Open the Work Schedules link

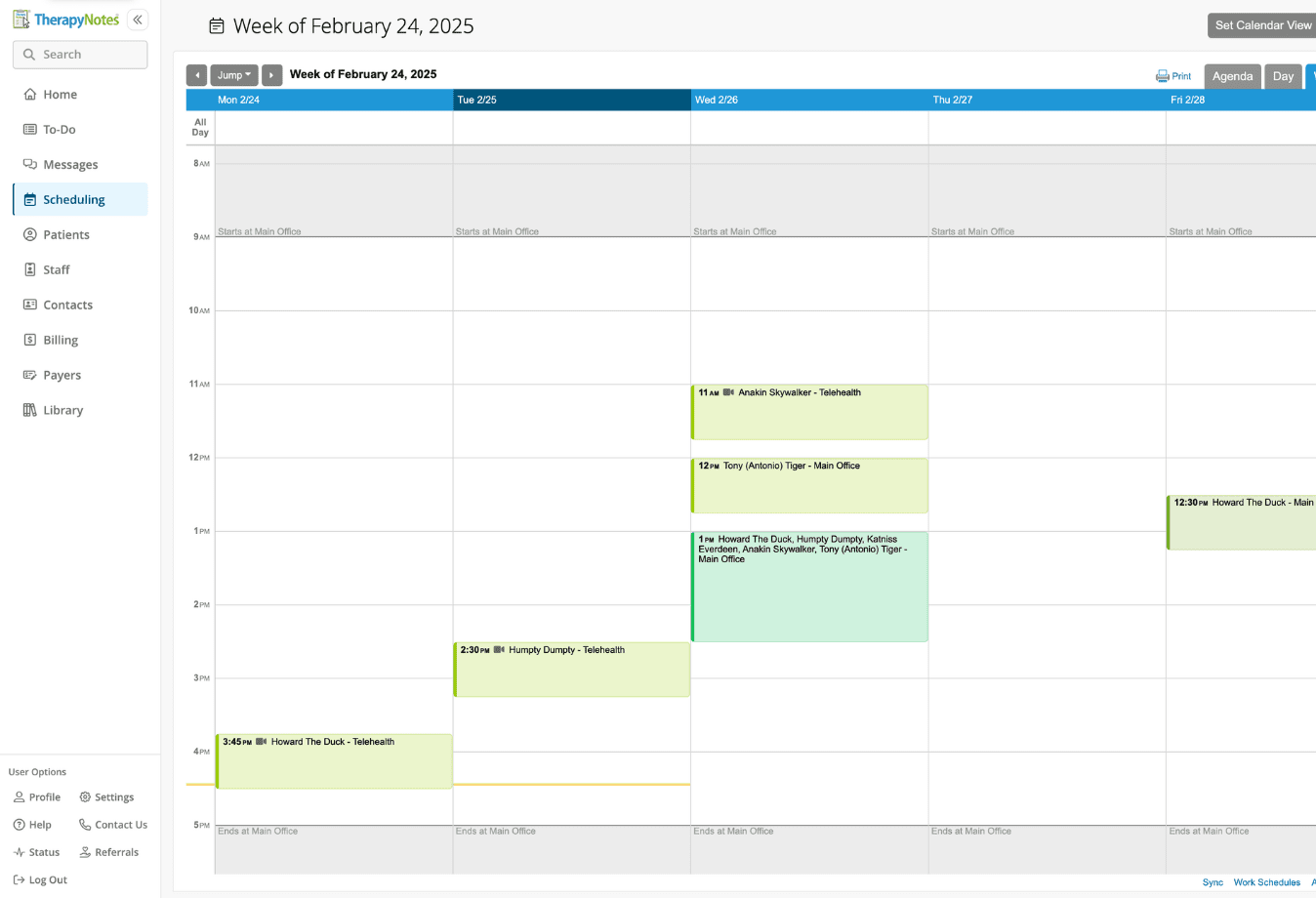[1266, 882]
